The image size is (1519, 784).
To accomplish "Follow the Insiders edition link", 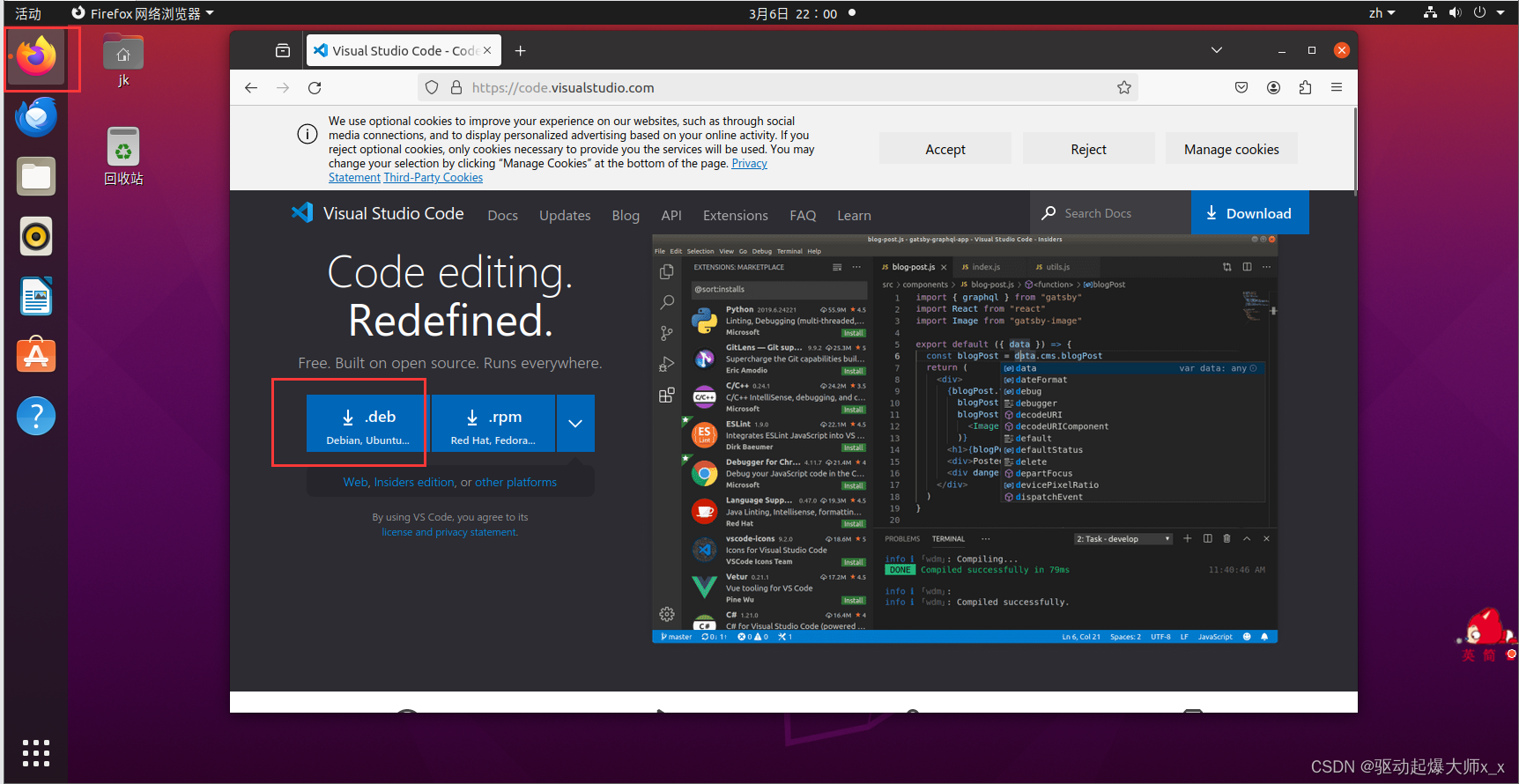I will (x=414, y=482).
